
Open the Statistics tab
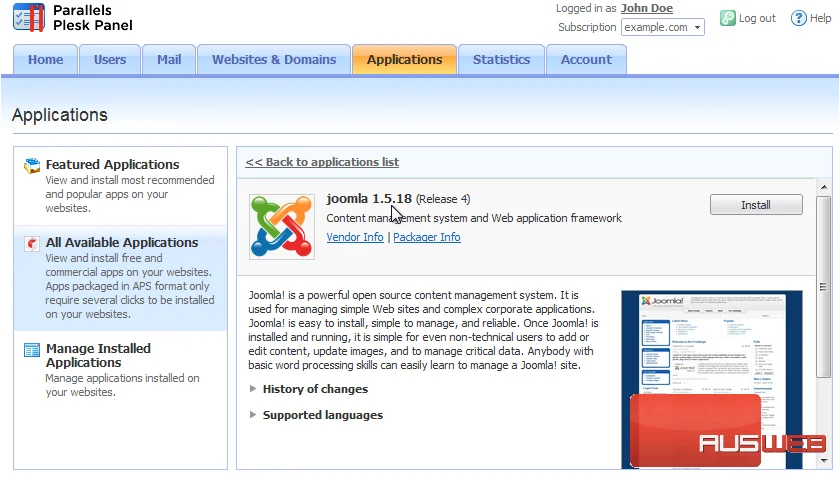click(x=501, y=59)
